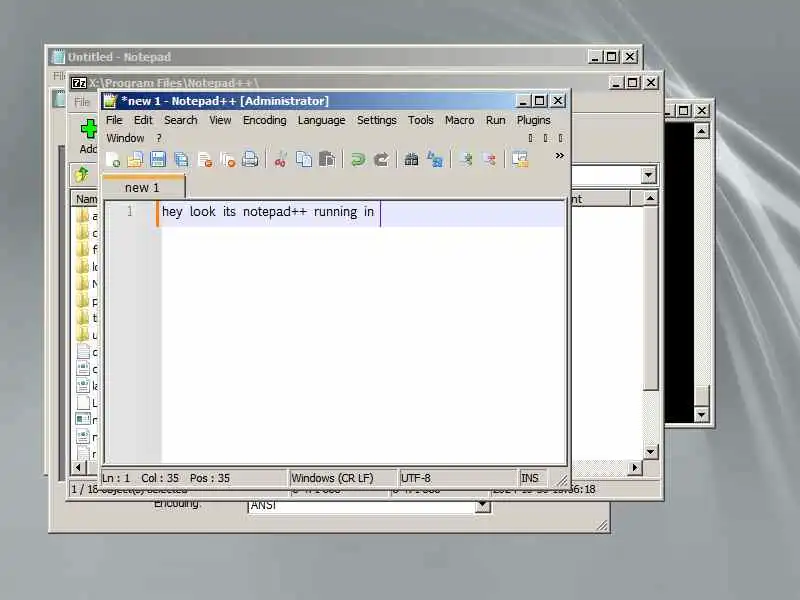Click the Name column header in 7-Zip

pos(86,199)
